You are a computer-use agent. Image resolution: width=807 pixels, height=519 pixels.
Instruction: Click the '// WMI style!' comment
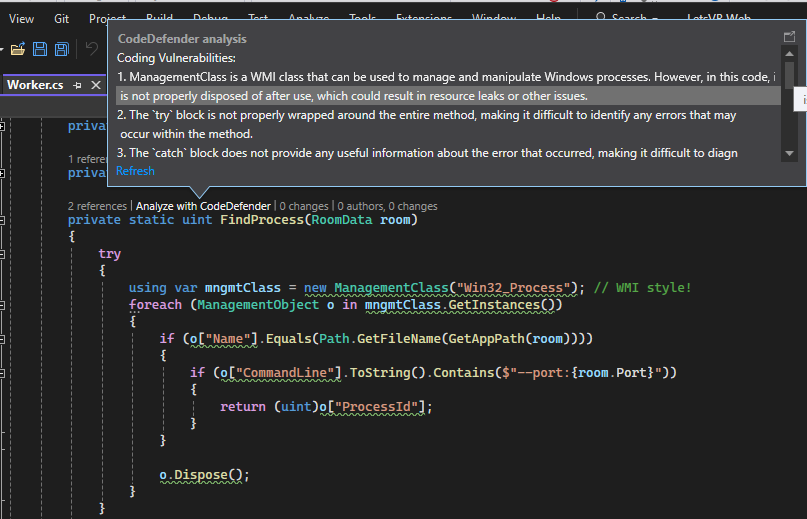click(642, 288)
